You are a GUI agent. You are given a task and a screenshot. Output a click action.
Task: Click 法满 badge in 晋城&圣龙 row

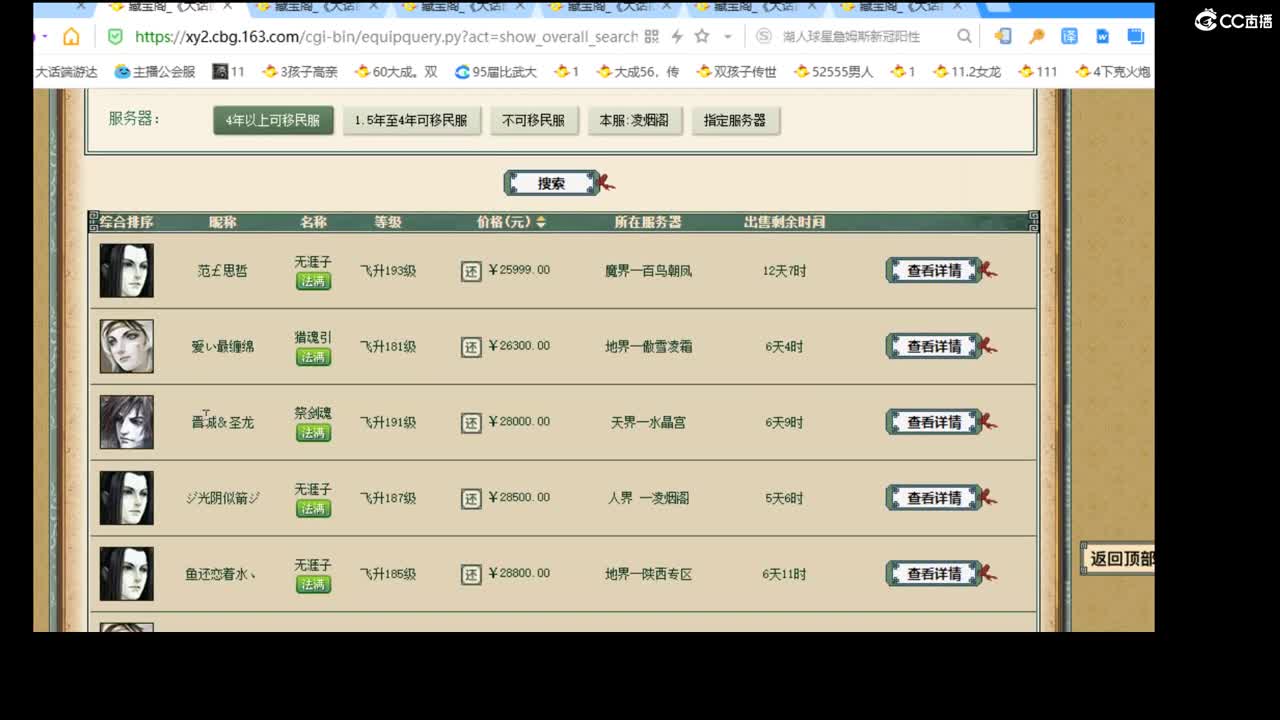pos(313,433)
